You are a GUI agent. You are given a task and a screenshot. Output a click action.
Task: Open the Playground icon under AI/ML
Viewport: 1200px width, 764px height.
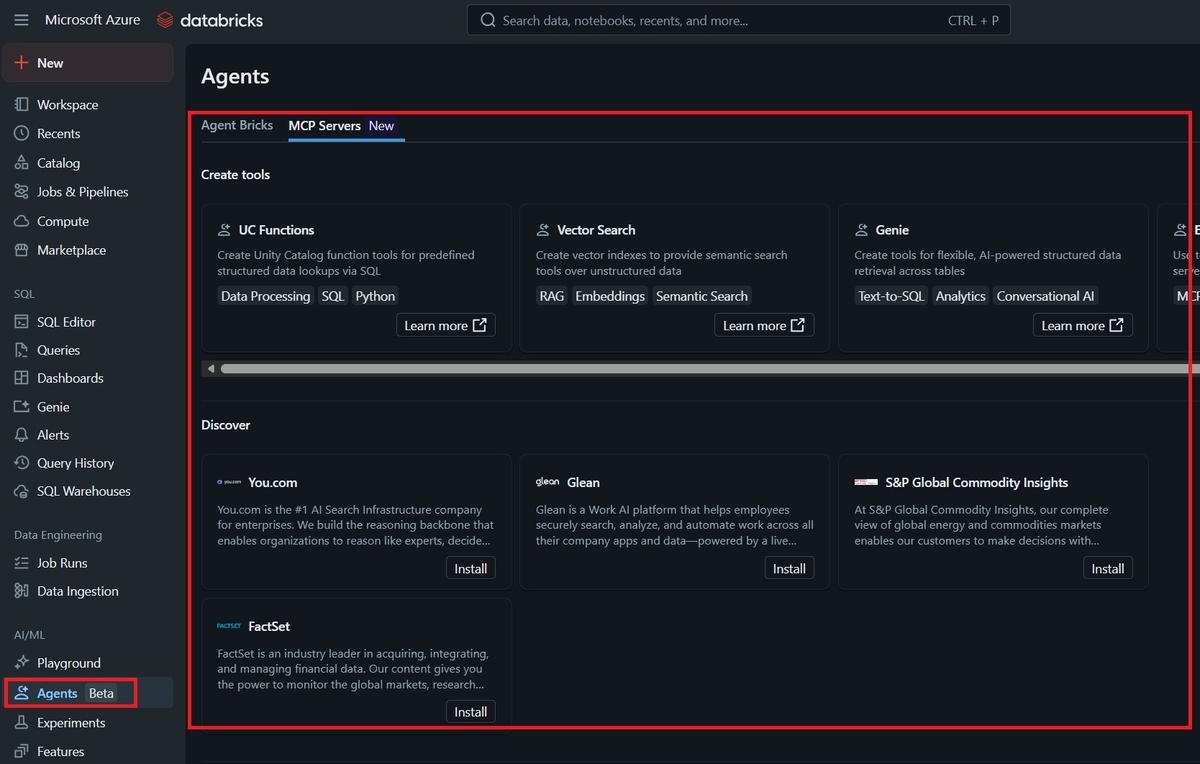click(x=20, y=662)
